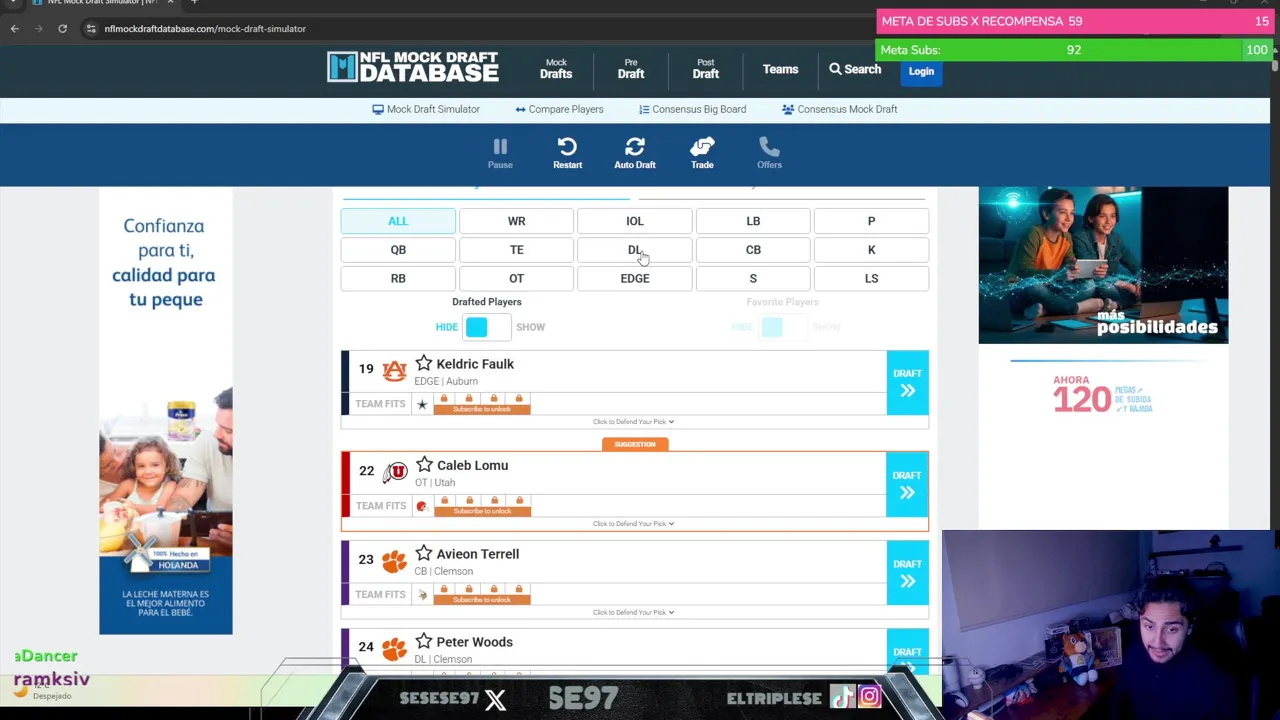Filter players by TE
Screen dimensions: 1280x720
(516, 250)
